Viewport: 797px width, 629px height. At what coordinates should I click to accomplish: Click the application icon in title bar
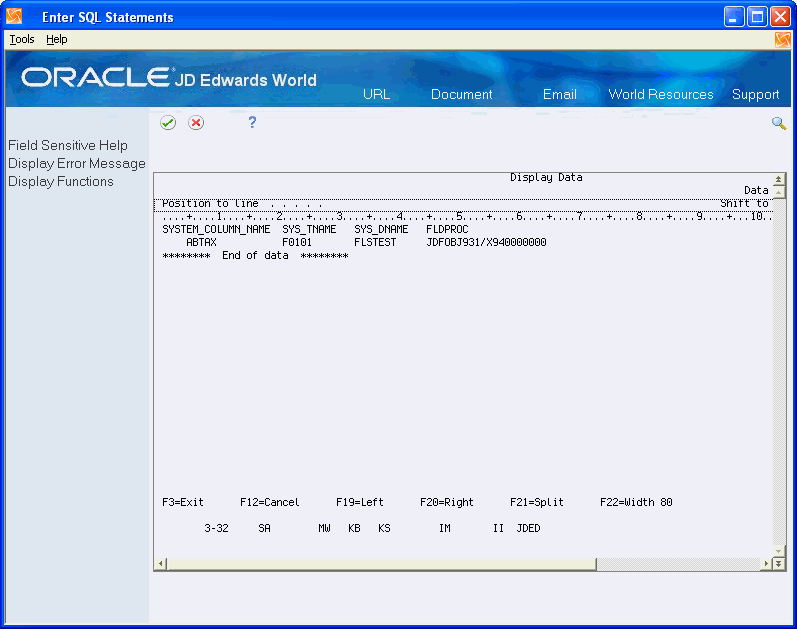[x=14, y=17]
